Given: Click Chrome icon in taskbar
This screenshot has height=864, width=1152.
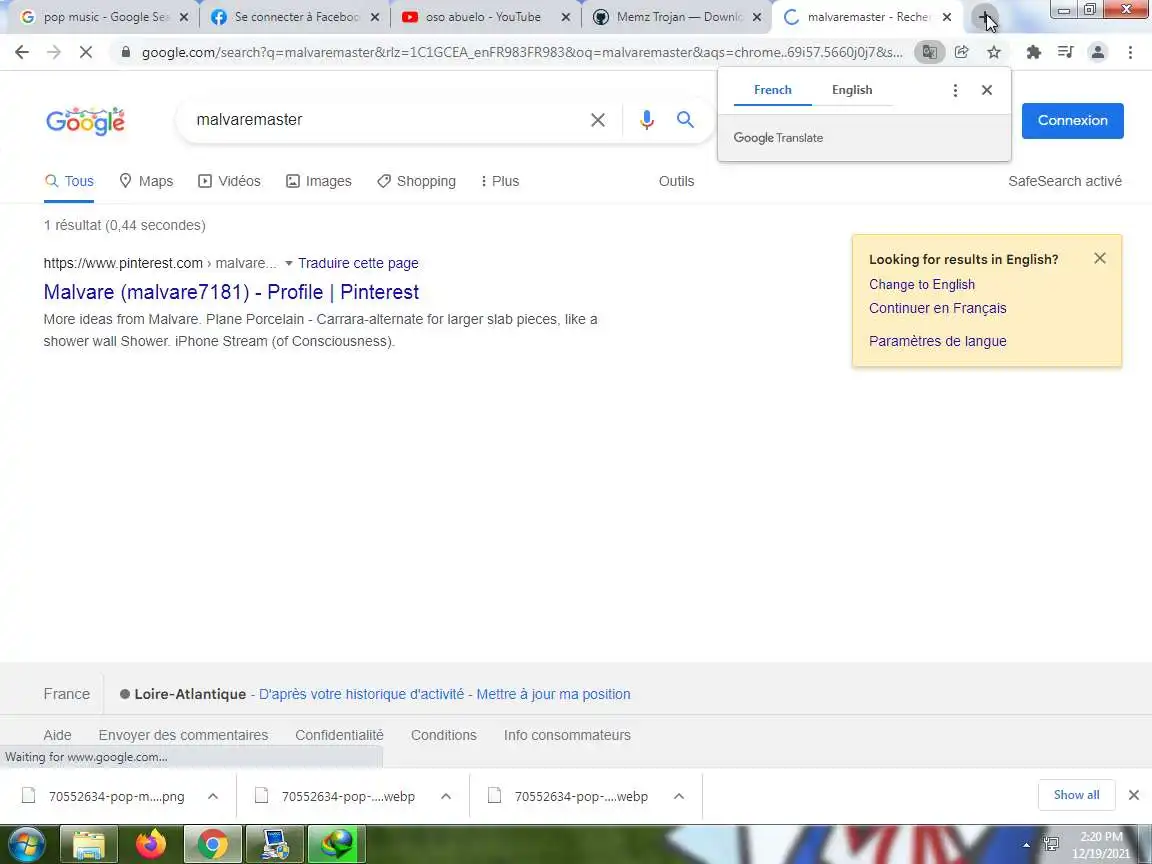Looking at the screenshot, I should tap(212, 844).
